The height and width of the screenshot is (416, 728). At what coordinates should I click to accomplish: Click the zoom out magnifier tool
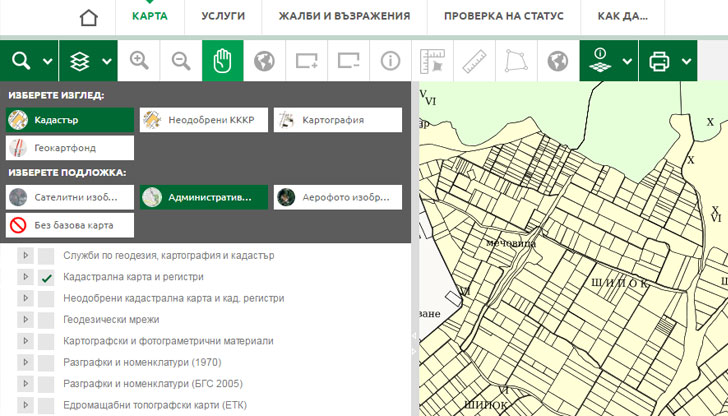click(x=181, y=62)
